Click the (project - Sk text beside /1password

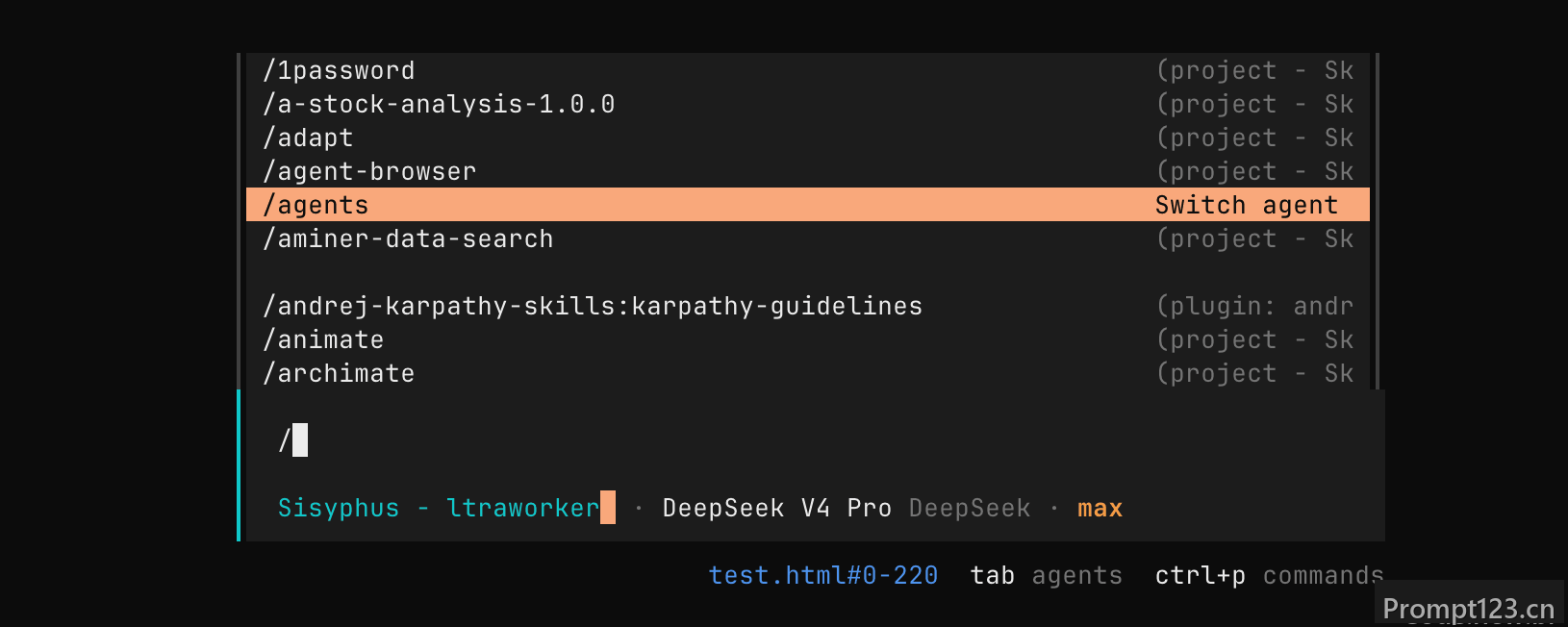(1254, 70)
